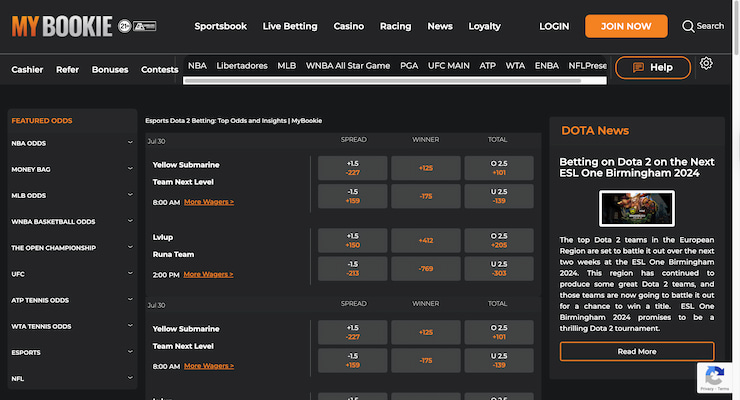Select first Yellow Submarine +125 winner odds
The height and width of the screenshot is (400, 740).
426,168
